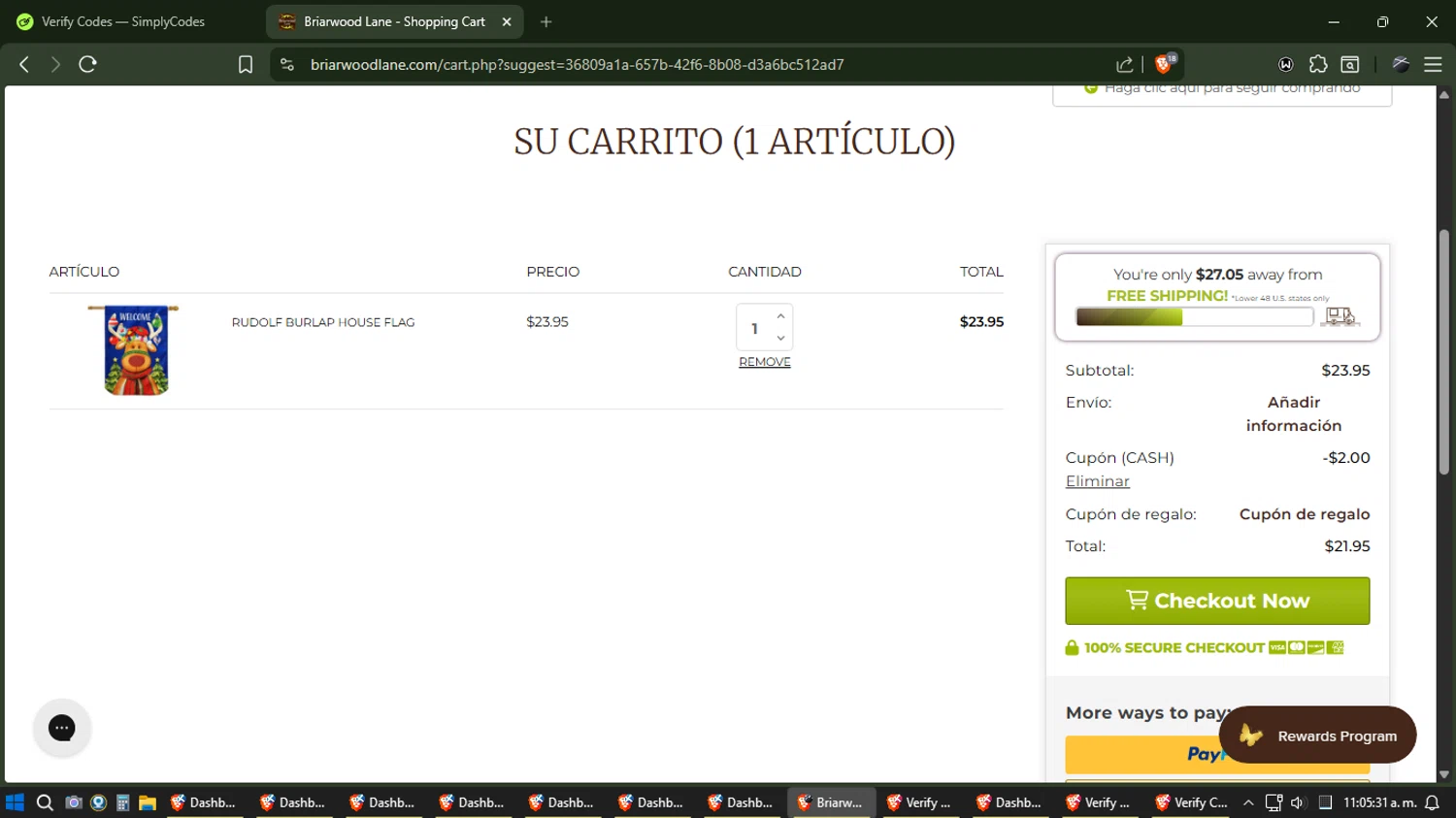Open the sidebar search panel icon

point(1350,64)
